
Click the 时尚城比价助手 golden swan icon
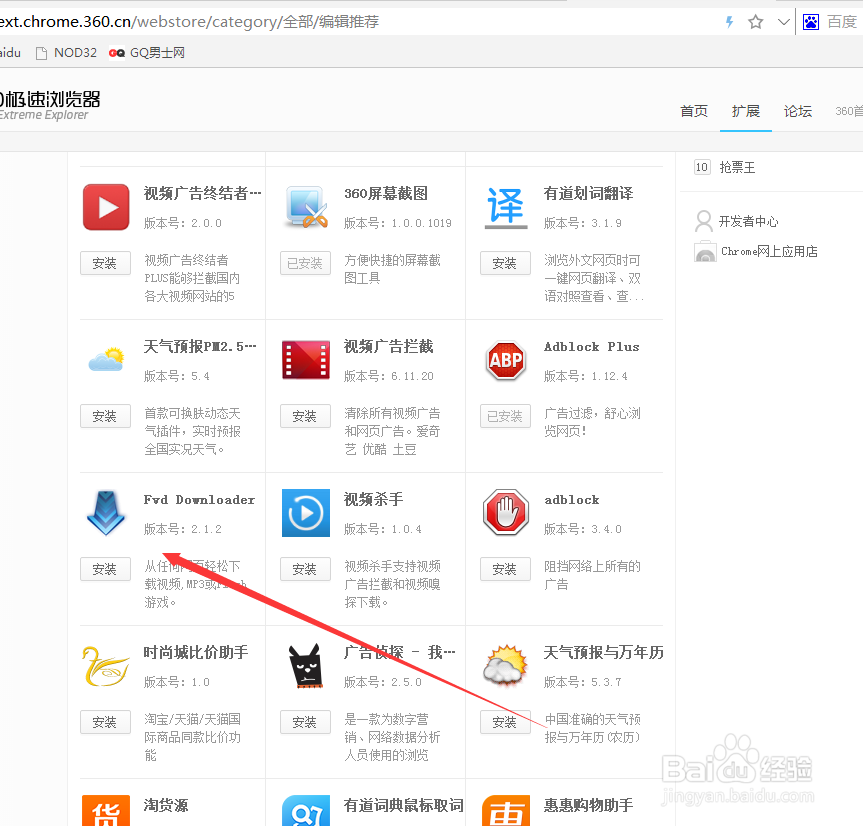pos(106,666)
